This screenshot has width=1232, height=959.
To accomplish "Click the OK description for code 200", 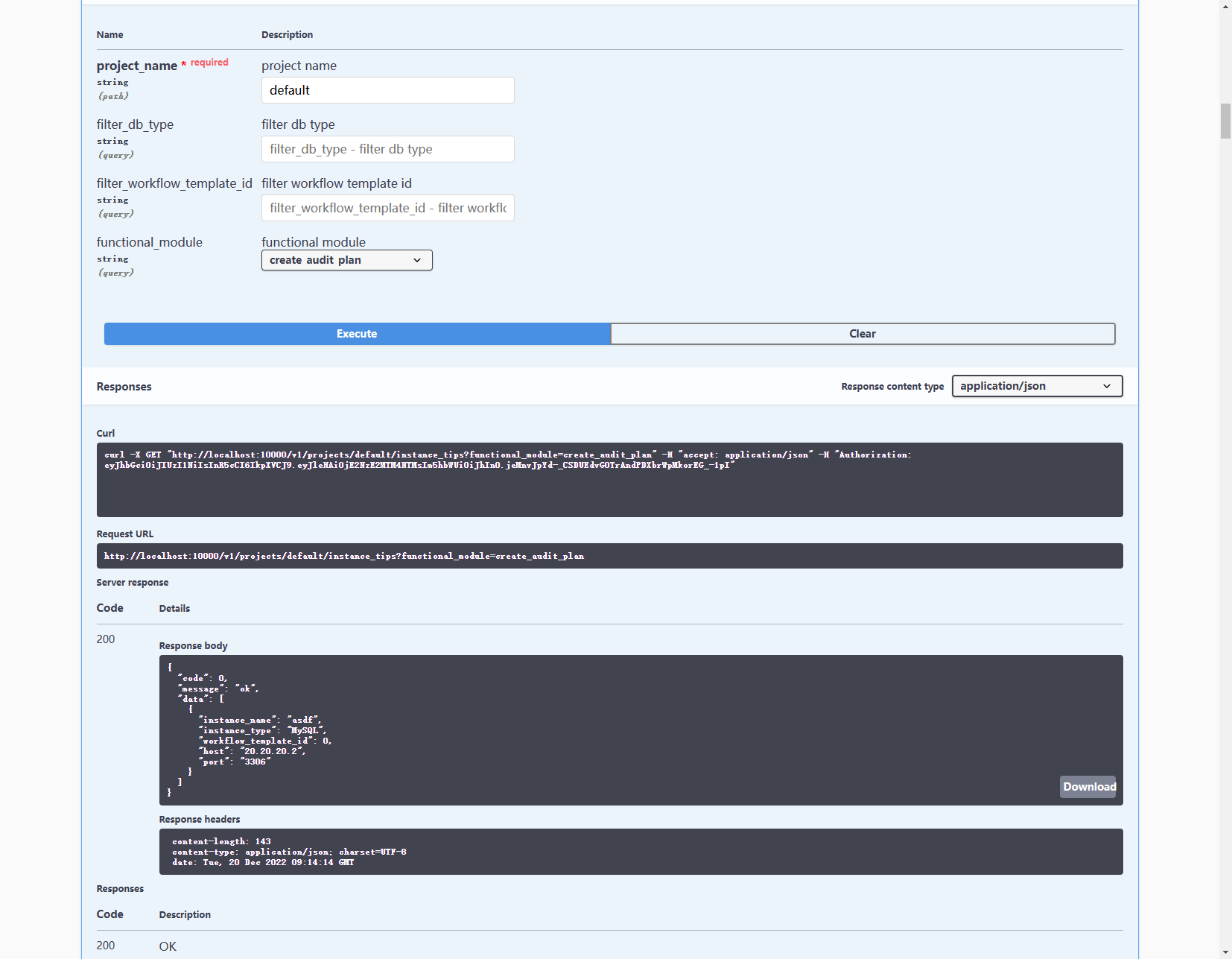I will point(167,946).
